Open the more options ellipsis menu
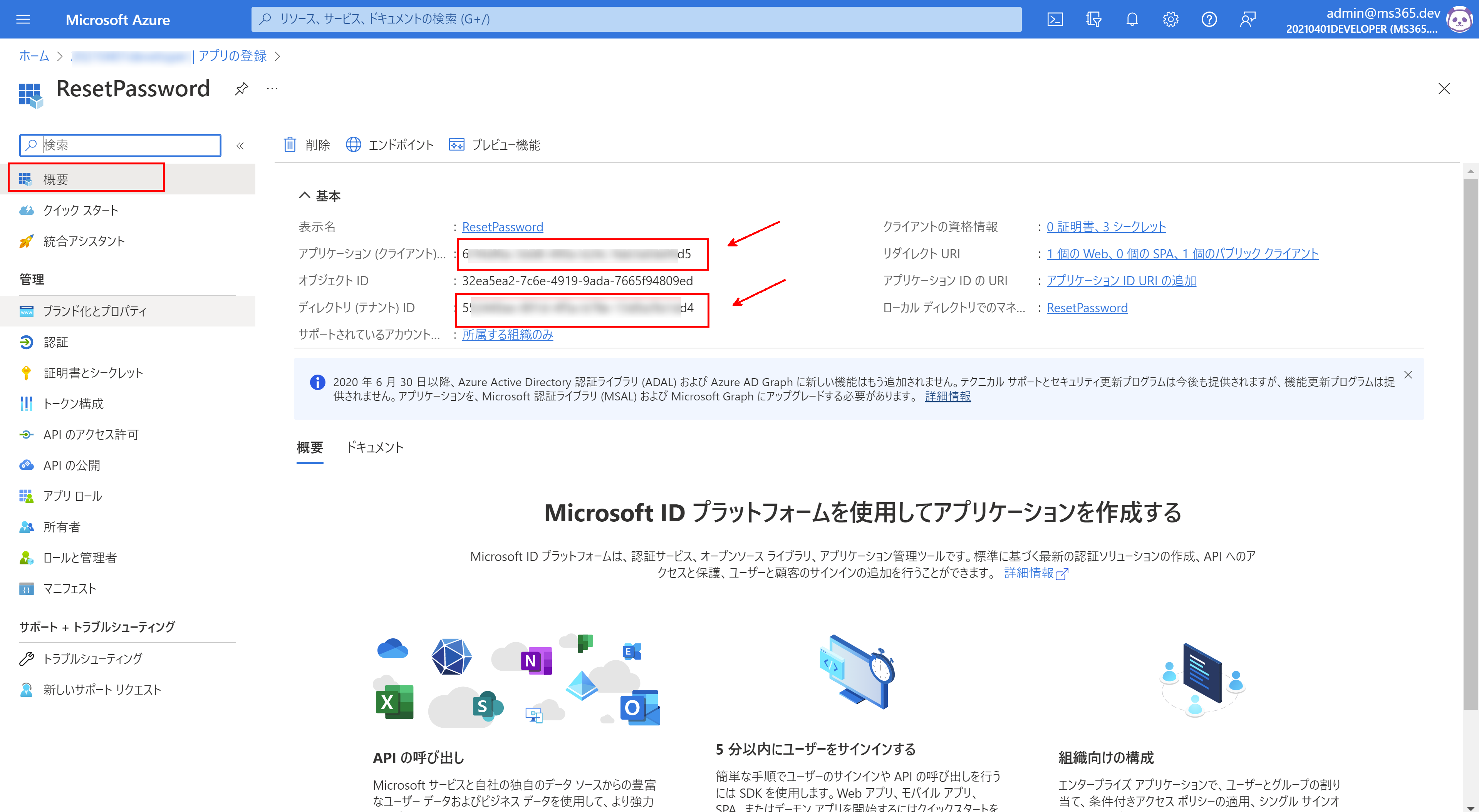This screenshot has width=1479, height=812. pyautogui.click(x=272, y=89)
